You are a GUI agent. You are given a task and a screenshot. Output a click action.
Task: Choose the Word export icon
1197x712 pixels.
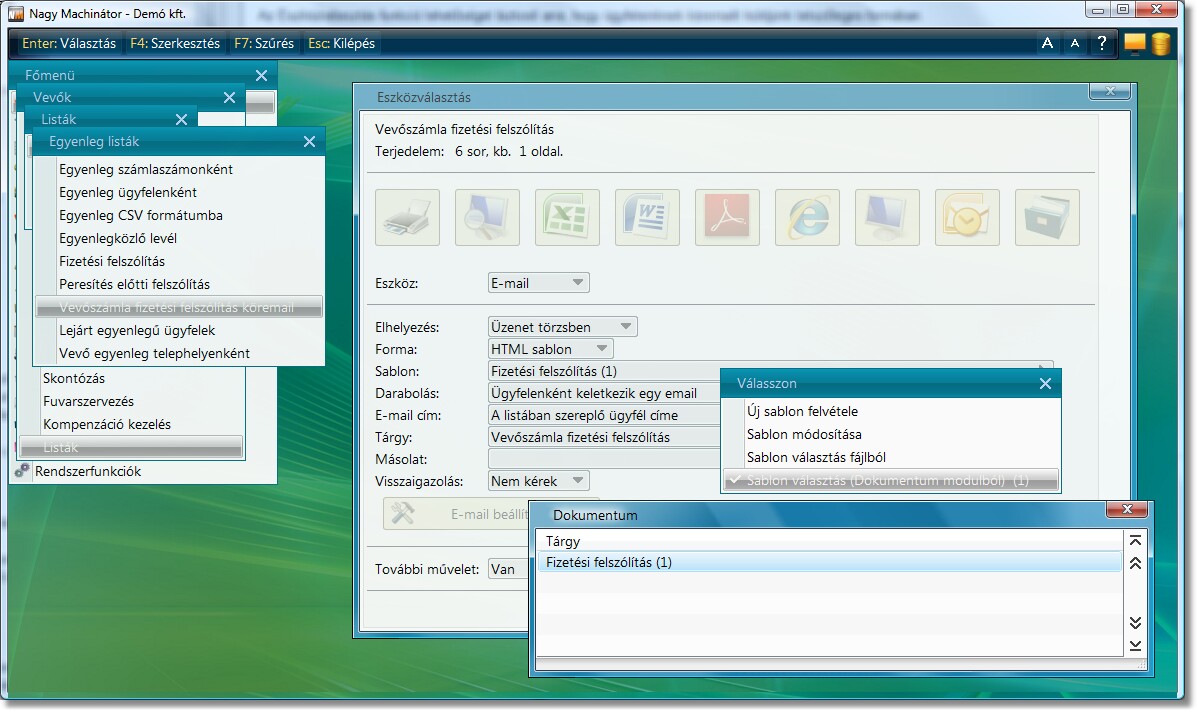(x=647, y=217)
